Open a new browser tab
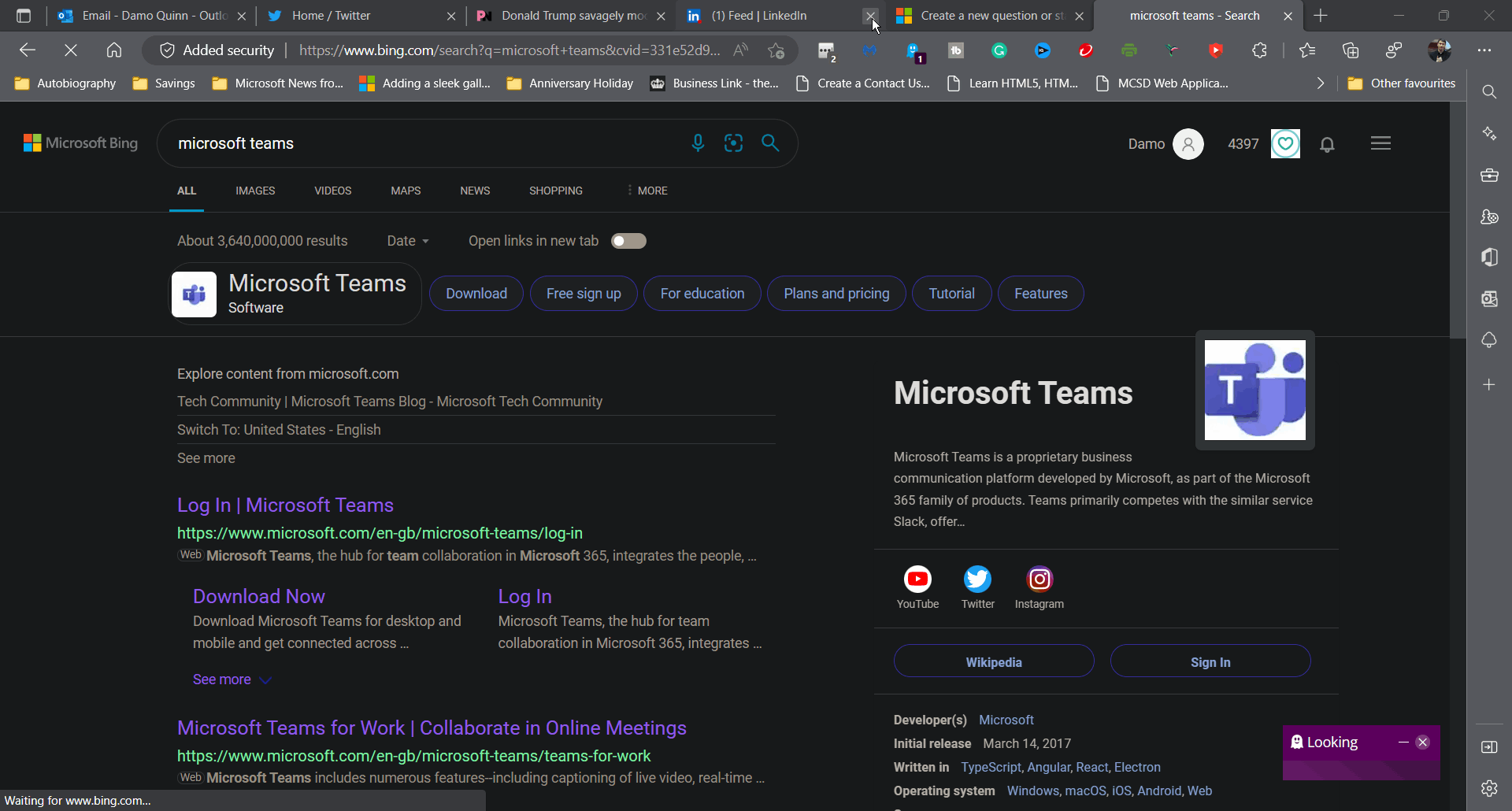This screenshot has width=1512, height=811. [1321, 16]
